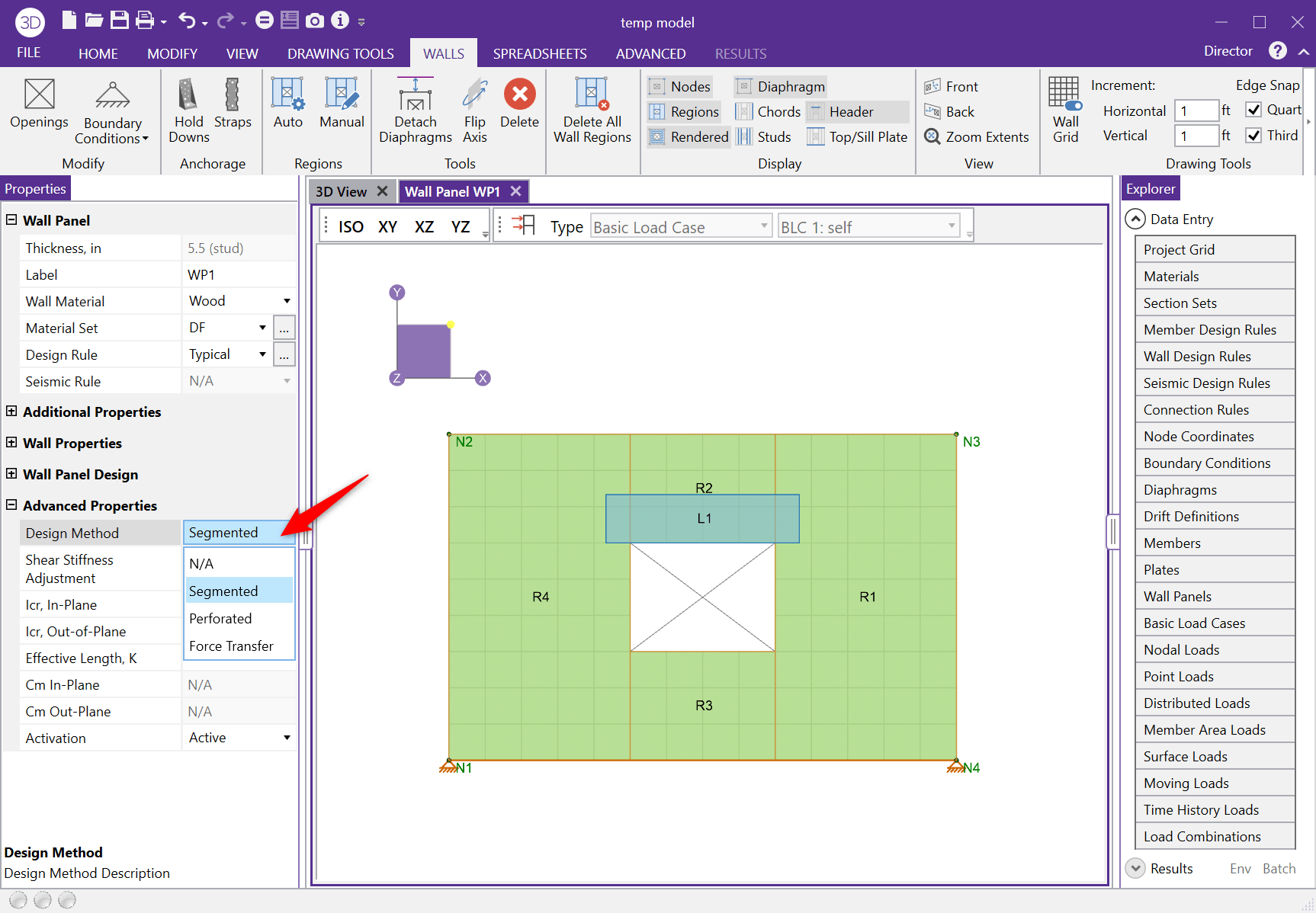Click Delete All Wall Regions icon
1316x913 pixels.
(x=592, y=96)
